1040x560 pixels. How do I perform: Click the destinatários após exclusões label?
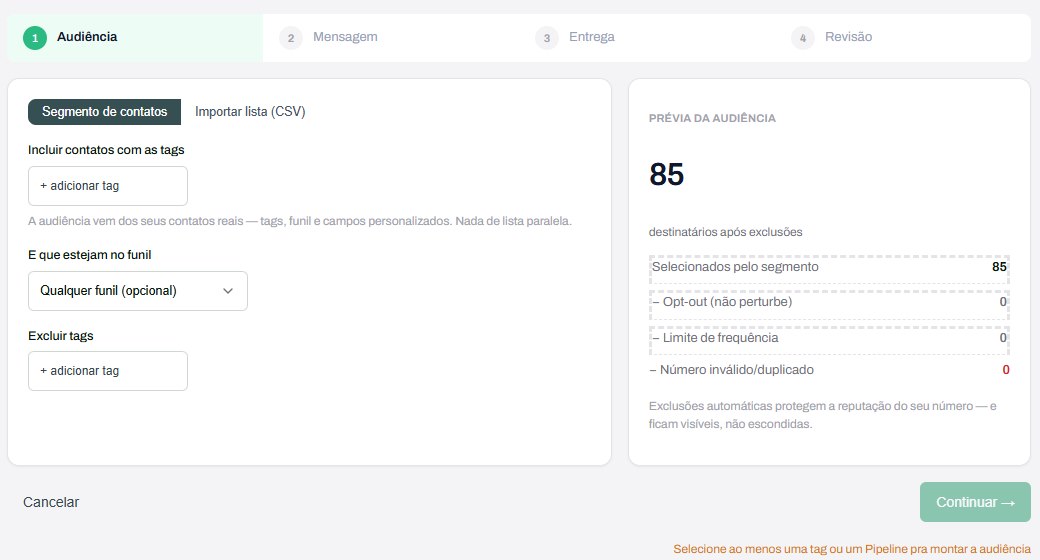tap(725, 232)
